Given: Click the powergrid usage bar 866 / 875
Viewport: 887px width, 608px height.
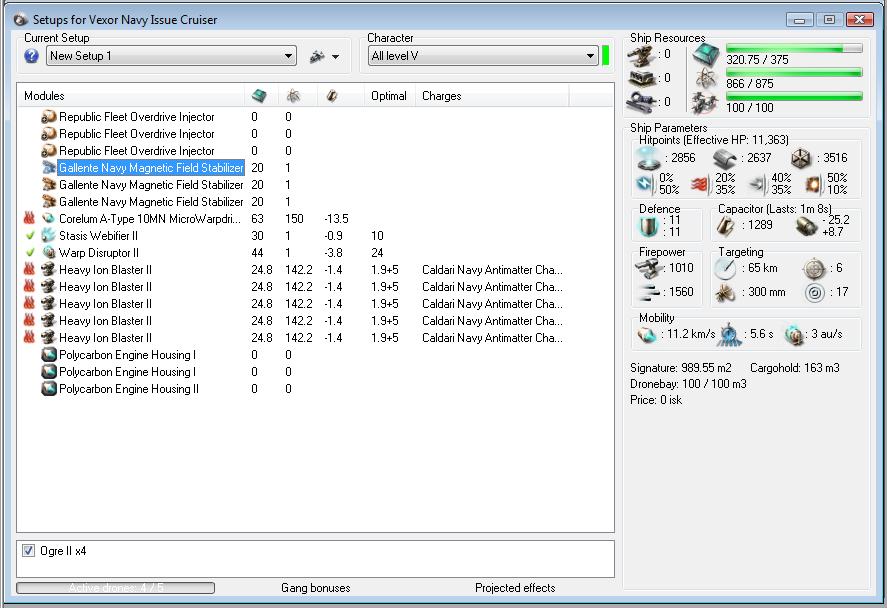Looking at the screenshot, I should (x=794, y=72).
